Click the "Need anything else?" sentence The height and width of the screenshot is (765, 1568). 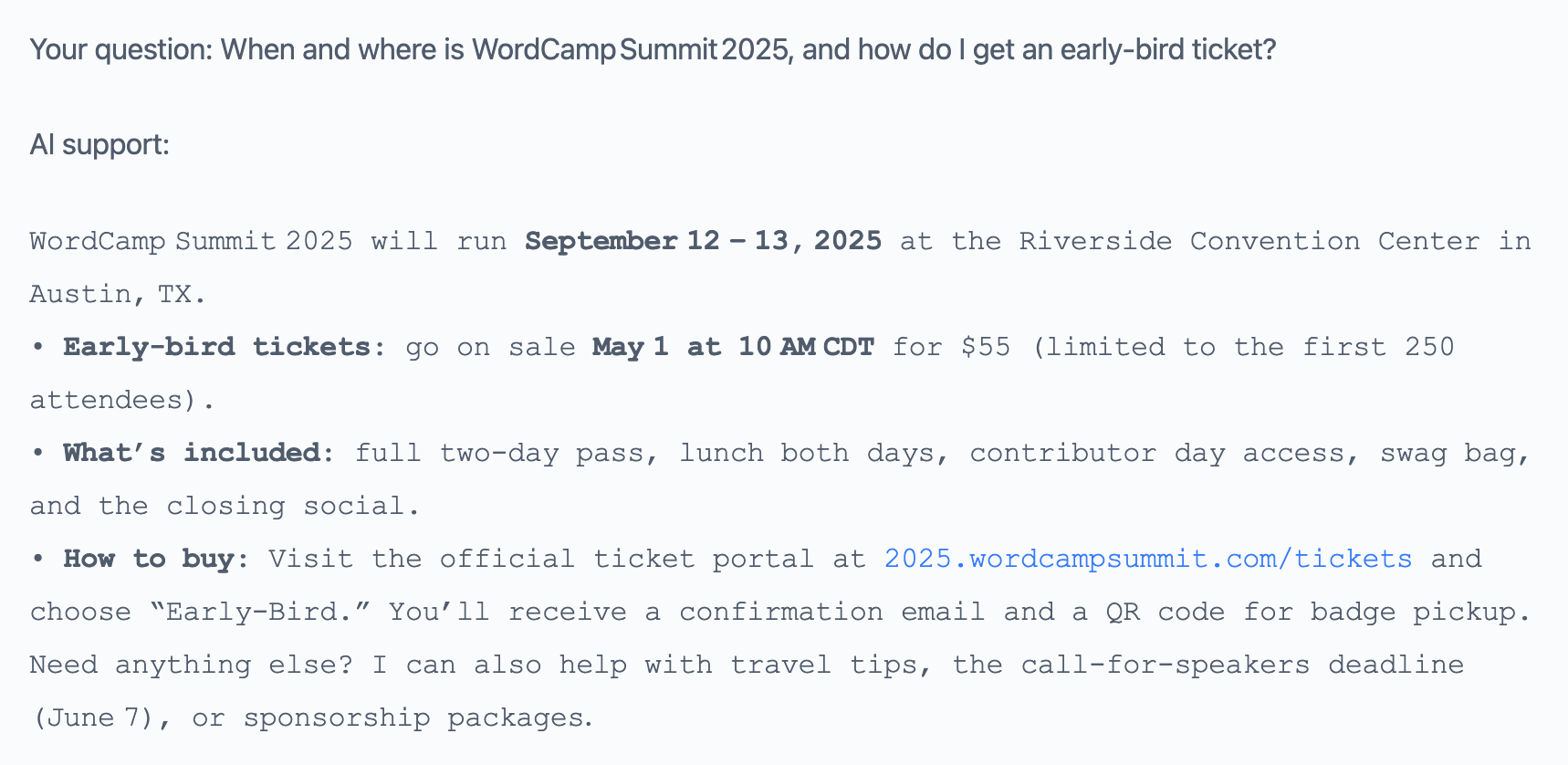pos(190,665)
